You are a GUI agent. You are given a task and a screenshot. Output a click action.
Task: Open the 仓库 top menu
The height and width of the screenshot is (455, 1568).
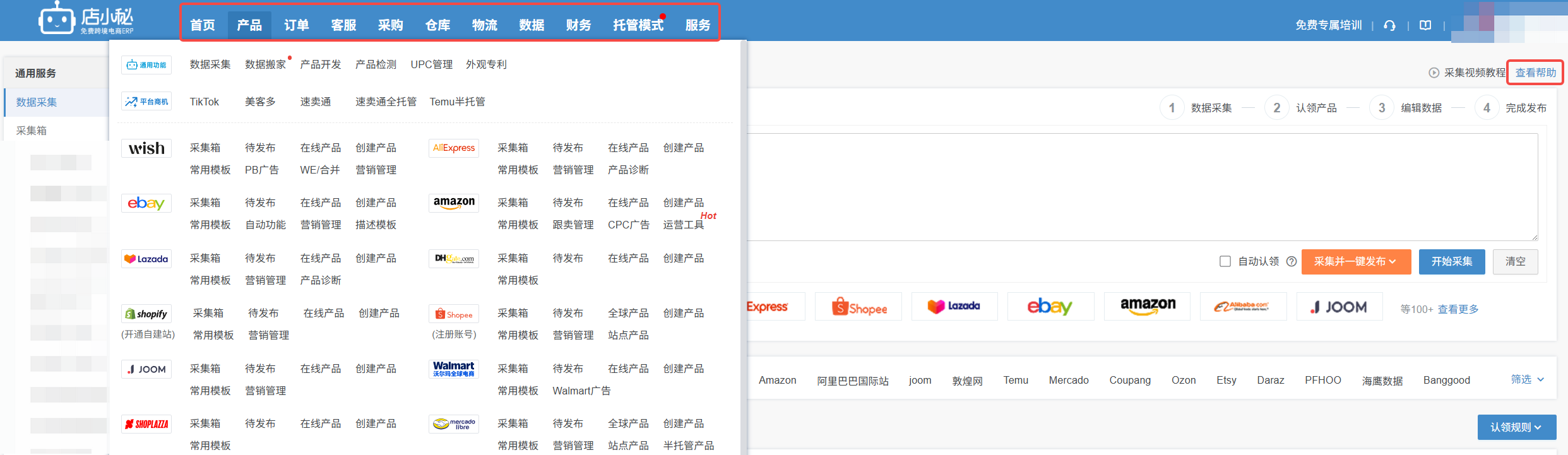437,25
